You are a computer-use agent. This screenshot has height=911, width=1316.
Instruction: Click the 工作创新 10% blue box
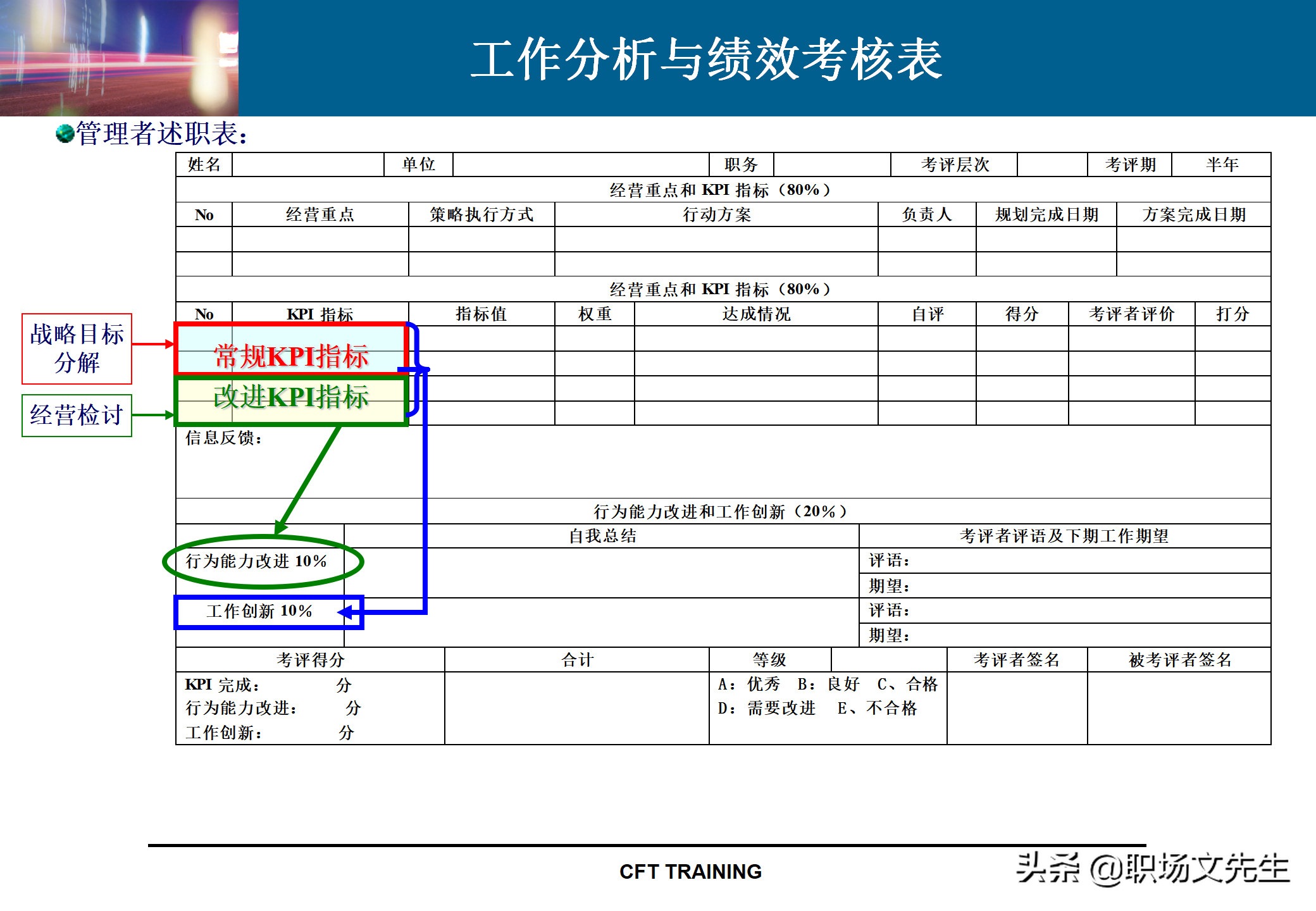pos(259,611)
